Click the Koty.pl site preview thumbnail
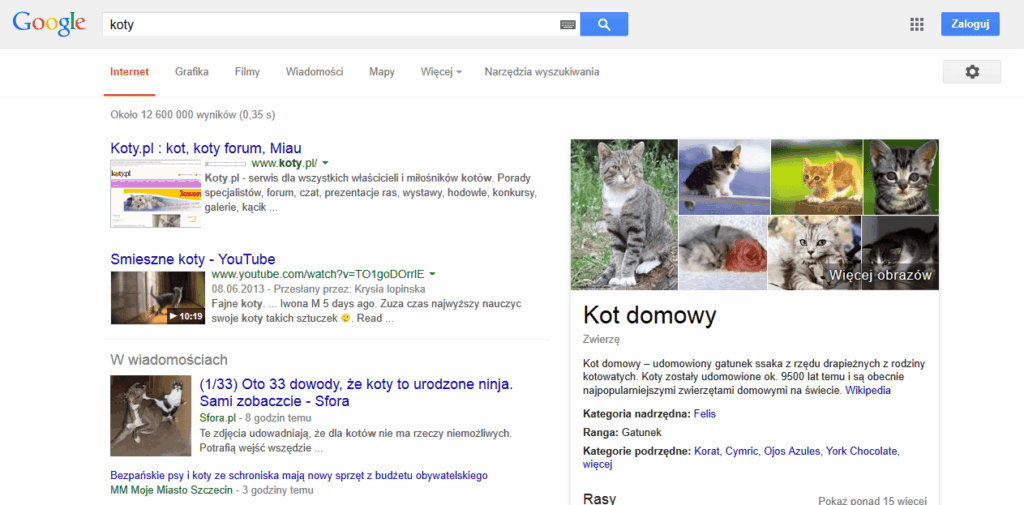The image size is (1024, 505). pos(155,195)
